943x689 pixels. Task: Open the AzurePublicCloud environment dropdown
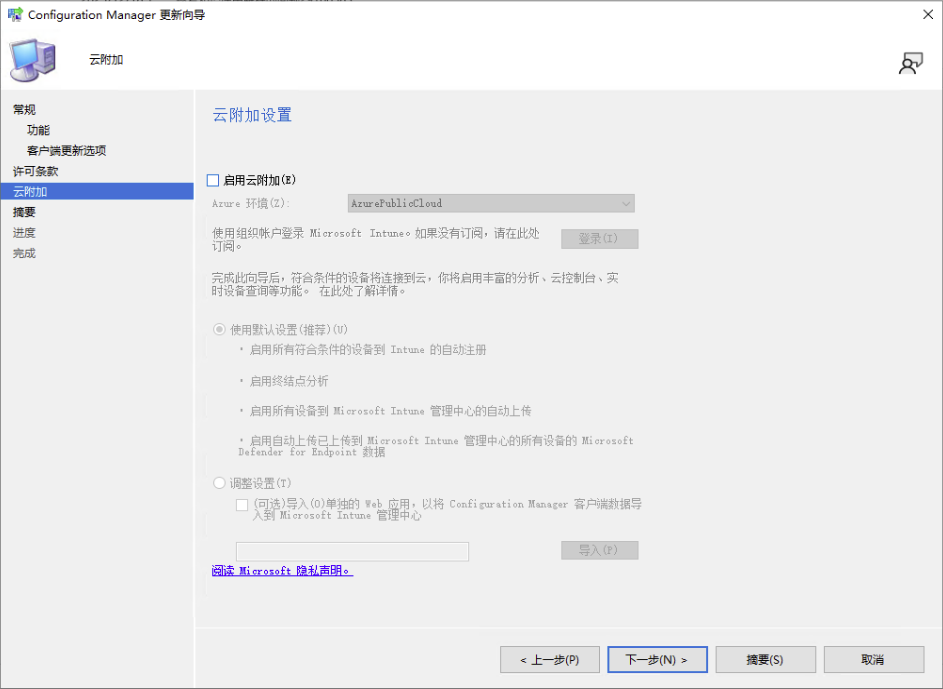click(x=491, y=203)
